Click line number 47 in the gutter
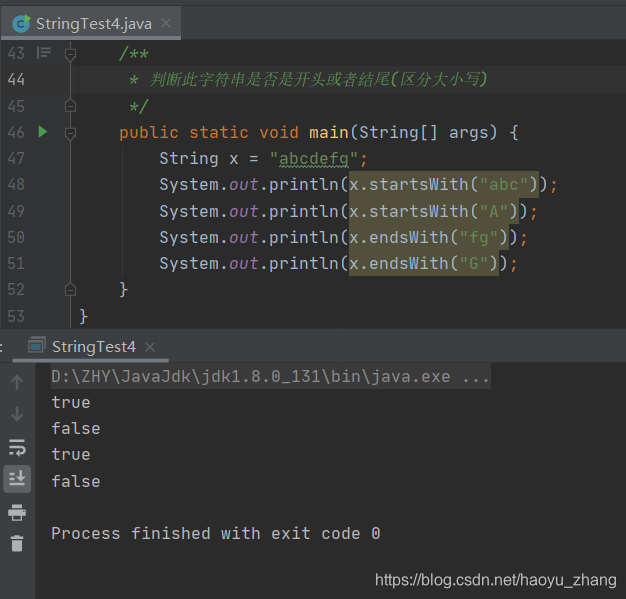Viewport: 626px width, 599px height. (16, 159)
